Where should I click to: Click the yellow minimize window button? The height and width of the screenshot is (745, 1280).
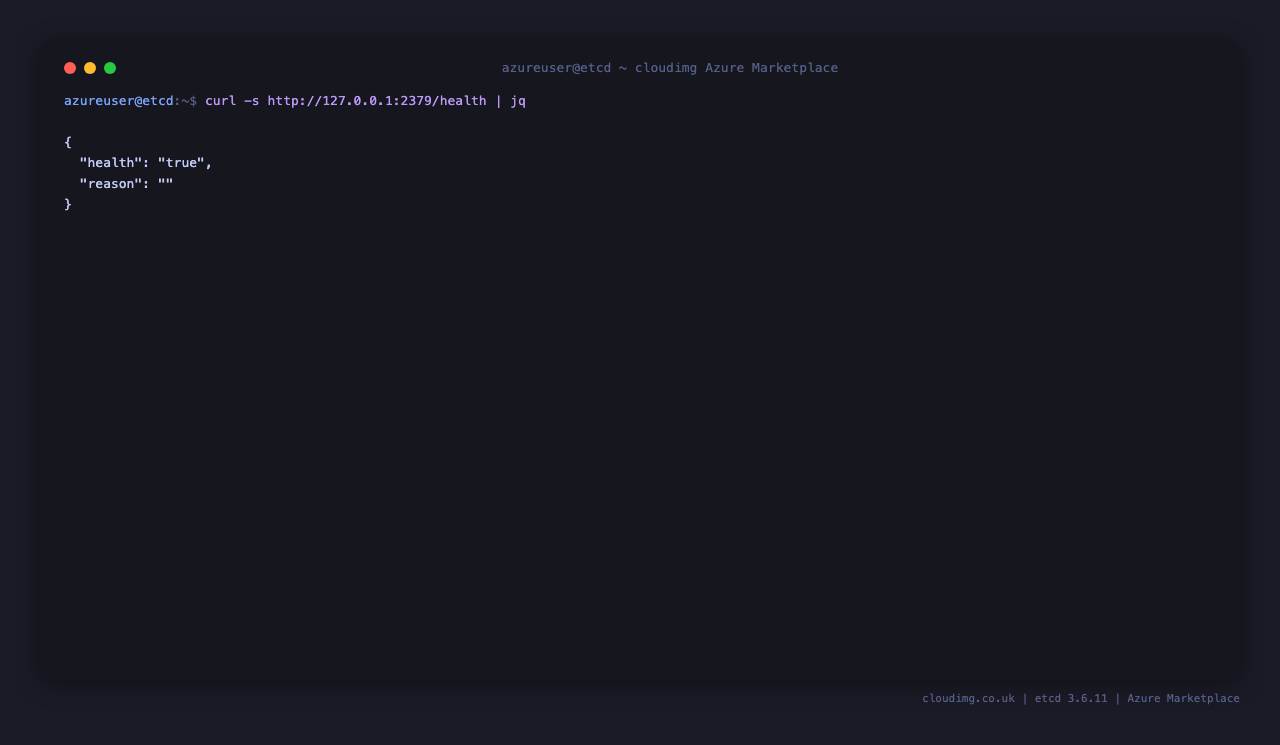pyautogui.click(x=90, y=68)
